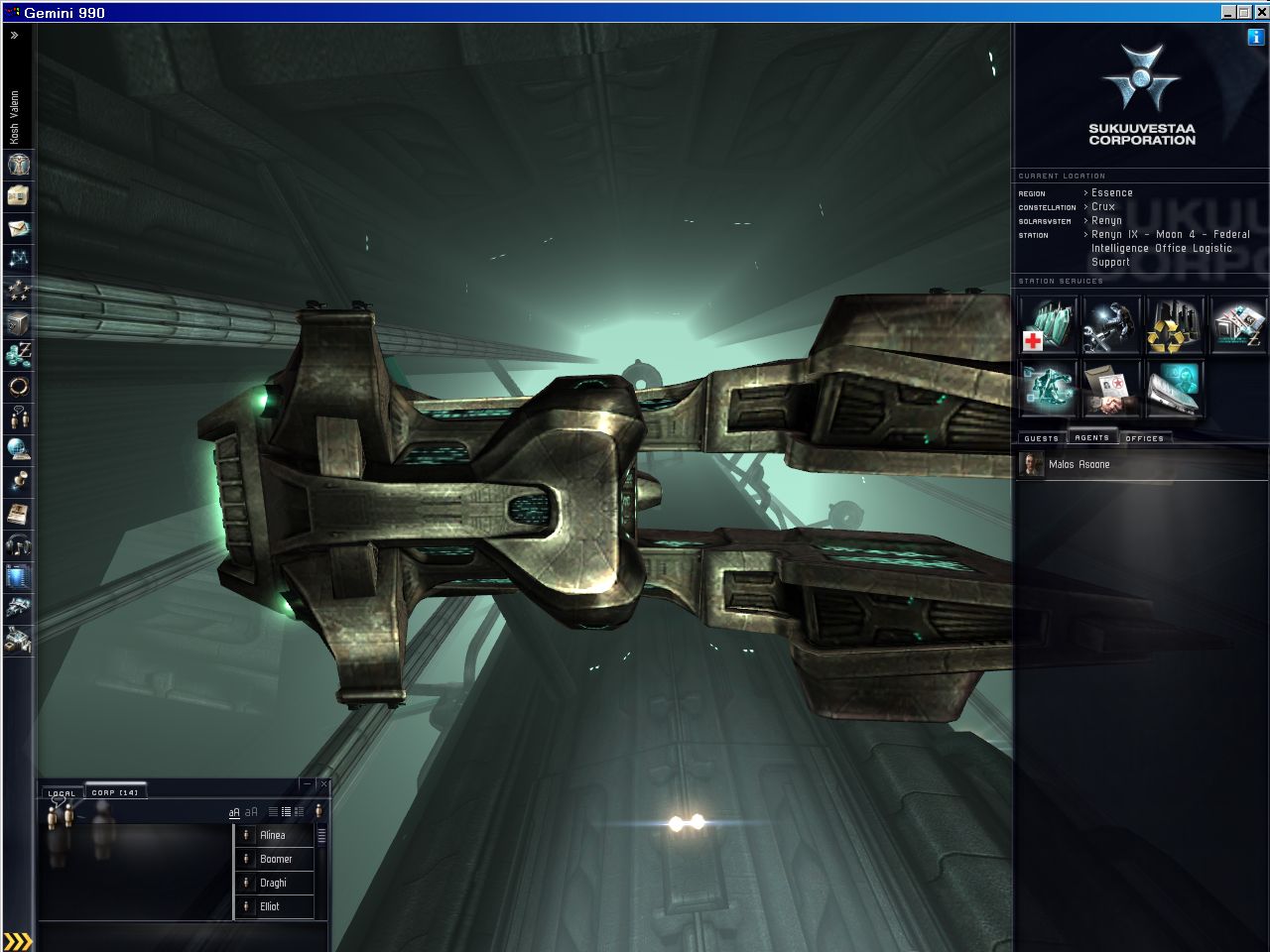1270x952 pixels.
Task: Click the chat member list scrollbar handle
Action: [x=321, y=836]
